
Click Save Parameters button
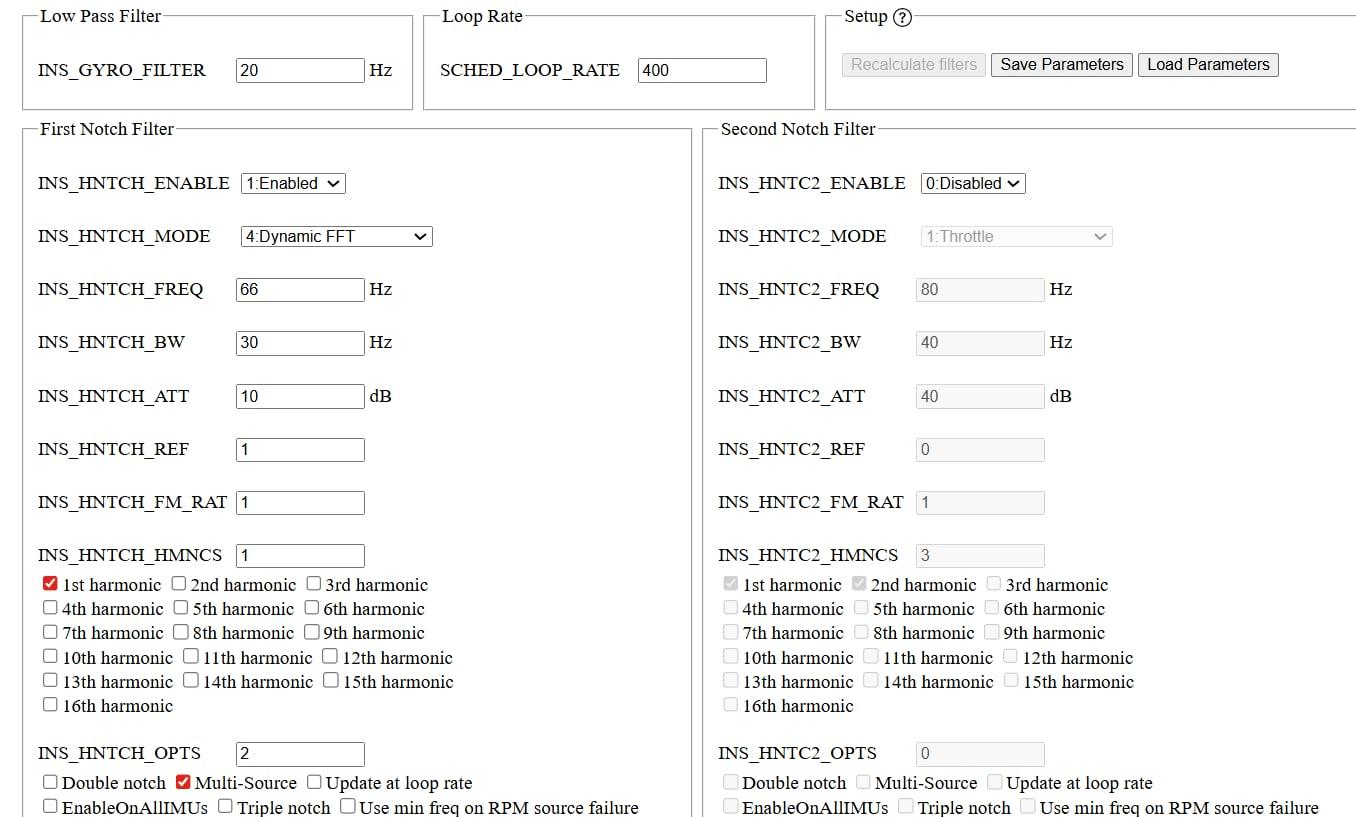point(1062,65)
